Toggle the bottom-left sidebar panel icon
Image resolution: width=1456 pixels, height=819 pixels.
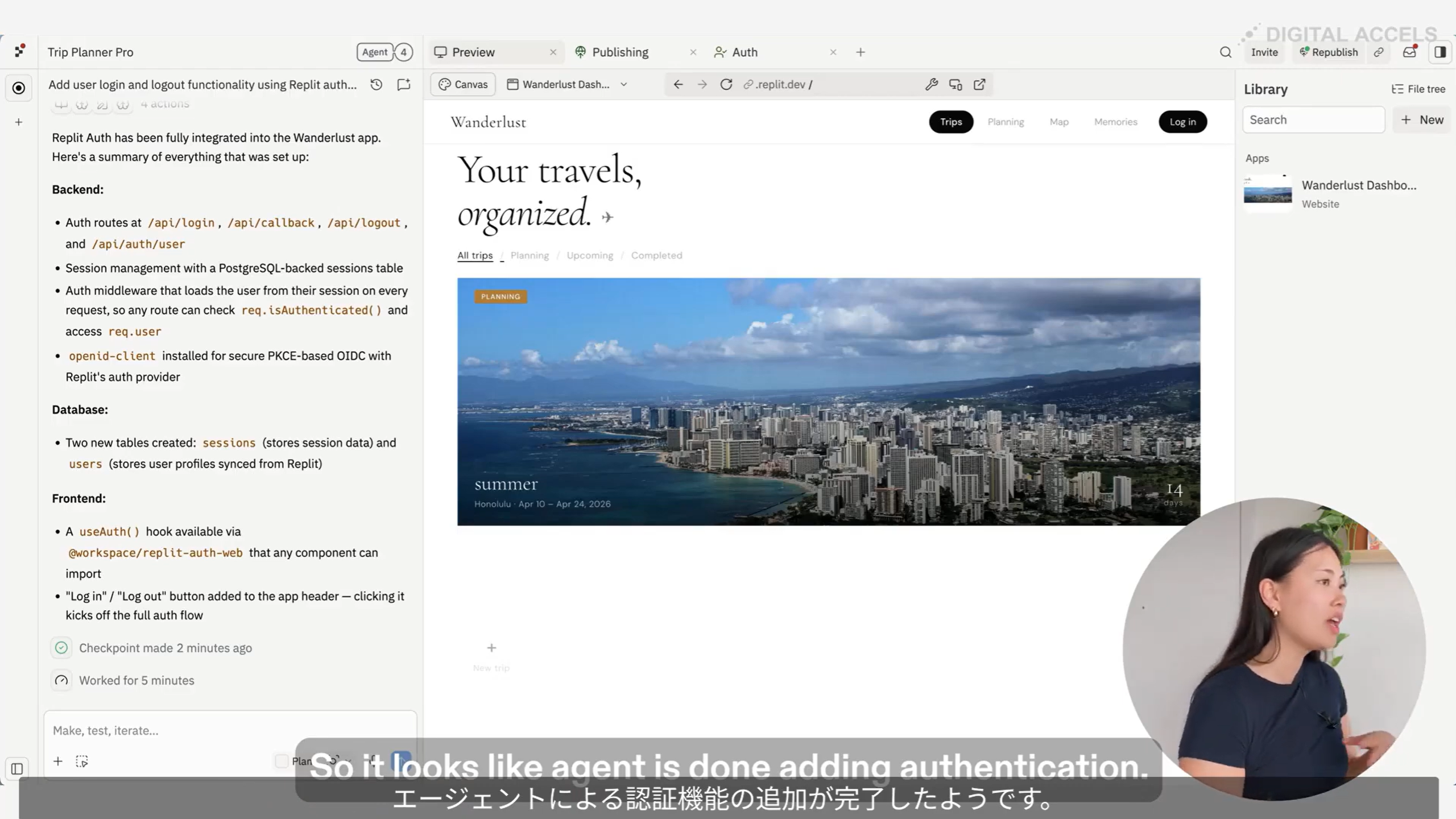17,769
